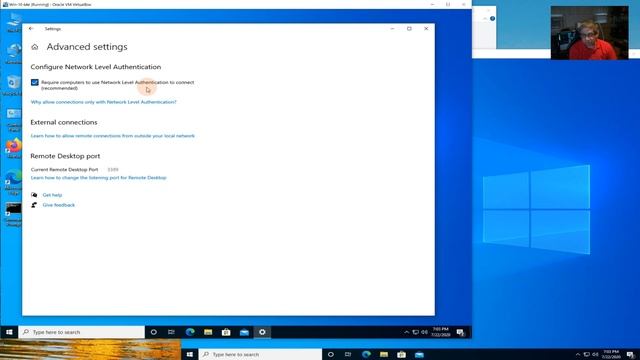Open Microsoft Store from the VM taskbar

click(226, 332)
